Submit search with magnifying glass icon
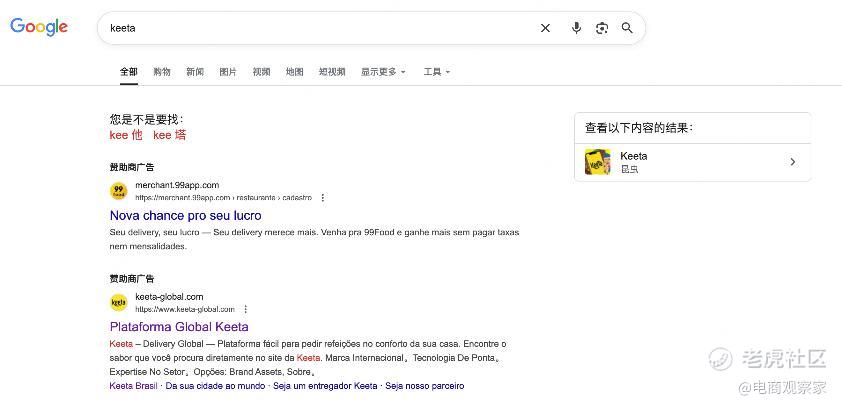The height and width of the screenshot is (407, 842). tap(627, 28)
